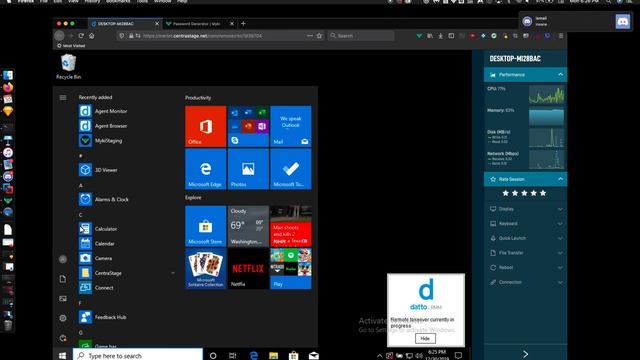
Task: Click the Windows Start button
Action: coord(62,356)
